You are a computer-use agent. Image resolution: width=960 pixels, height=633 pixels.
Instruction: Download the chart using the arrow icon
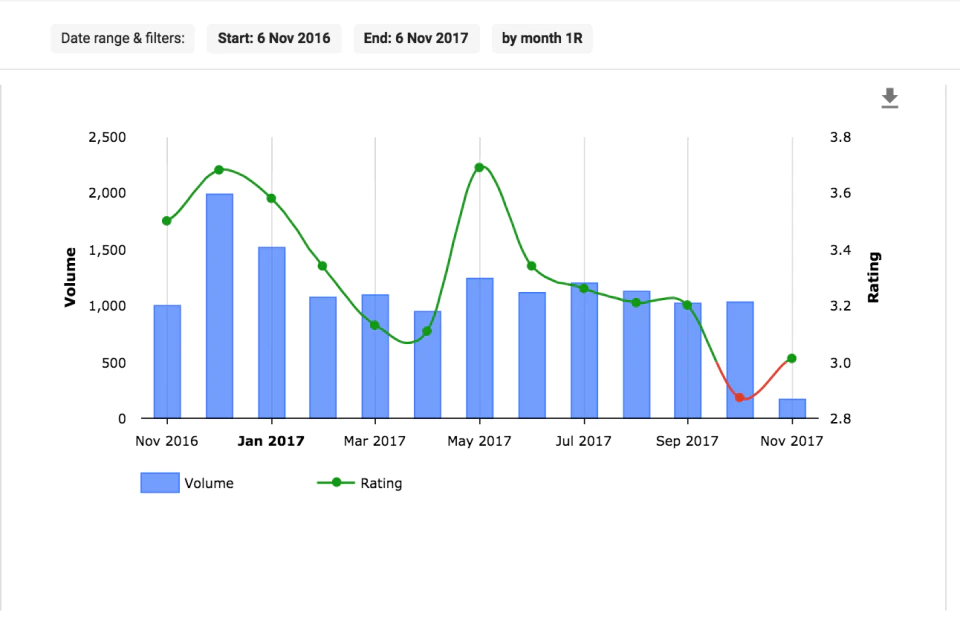[x=890, y=99]
